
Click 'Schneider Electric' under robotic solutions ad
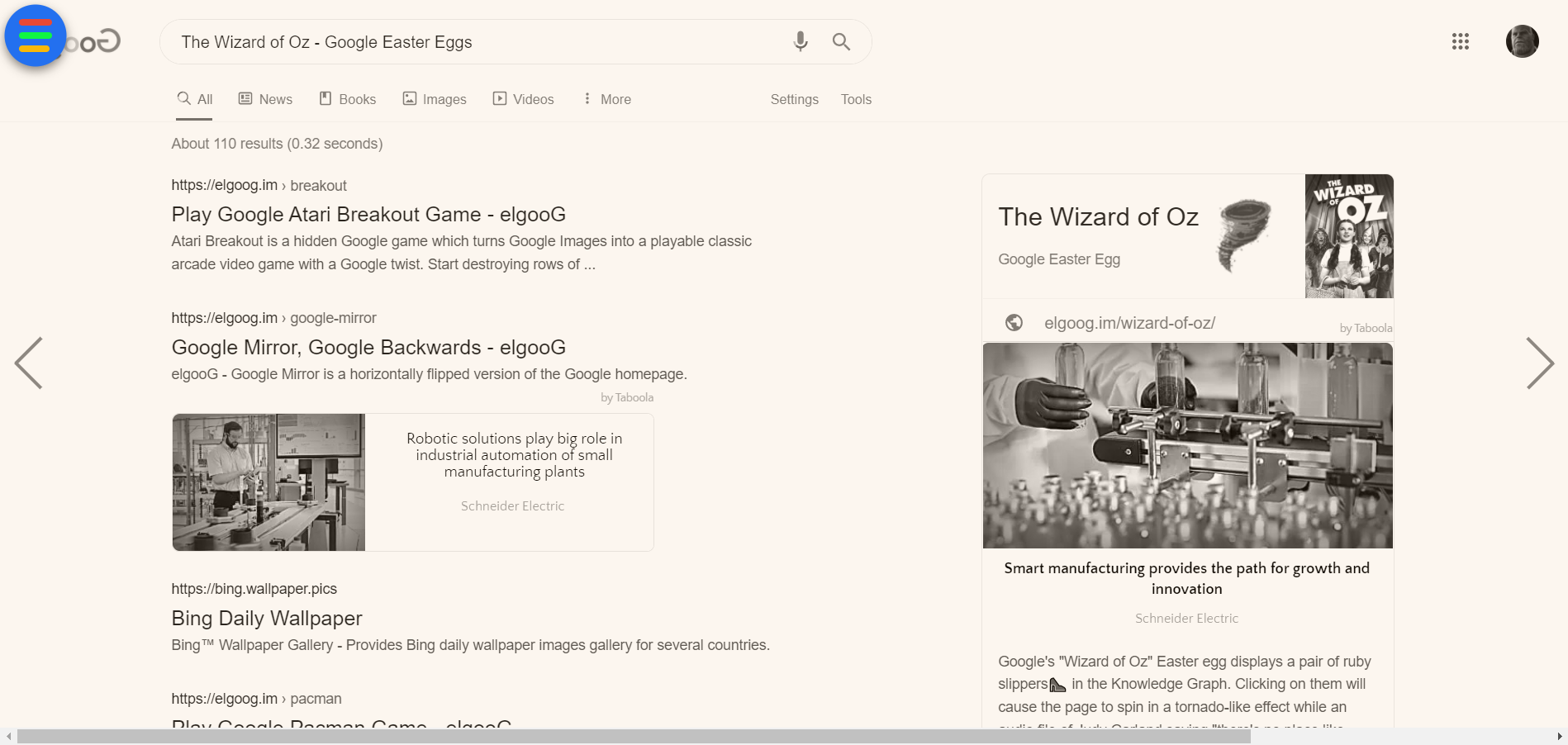512,505
